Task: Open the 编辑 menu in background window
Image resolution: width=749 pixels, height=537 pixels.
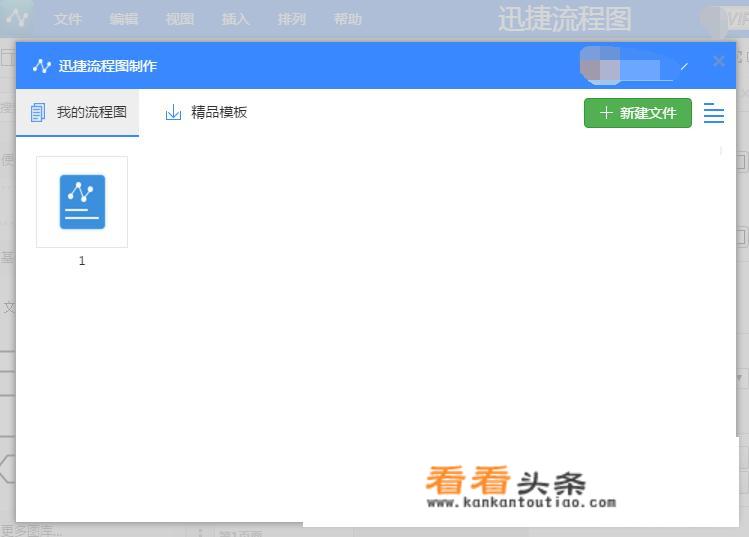Action: [124, 20]
